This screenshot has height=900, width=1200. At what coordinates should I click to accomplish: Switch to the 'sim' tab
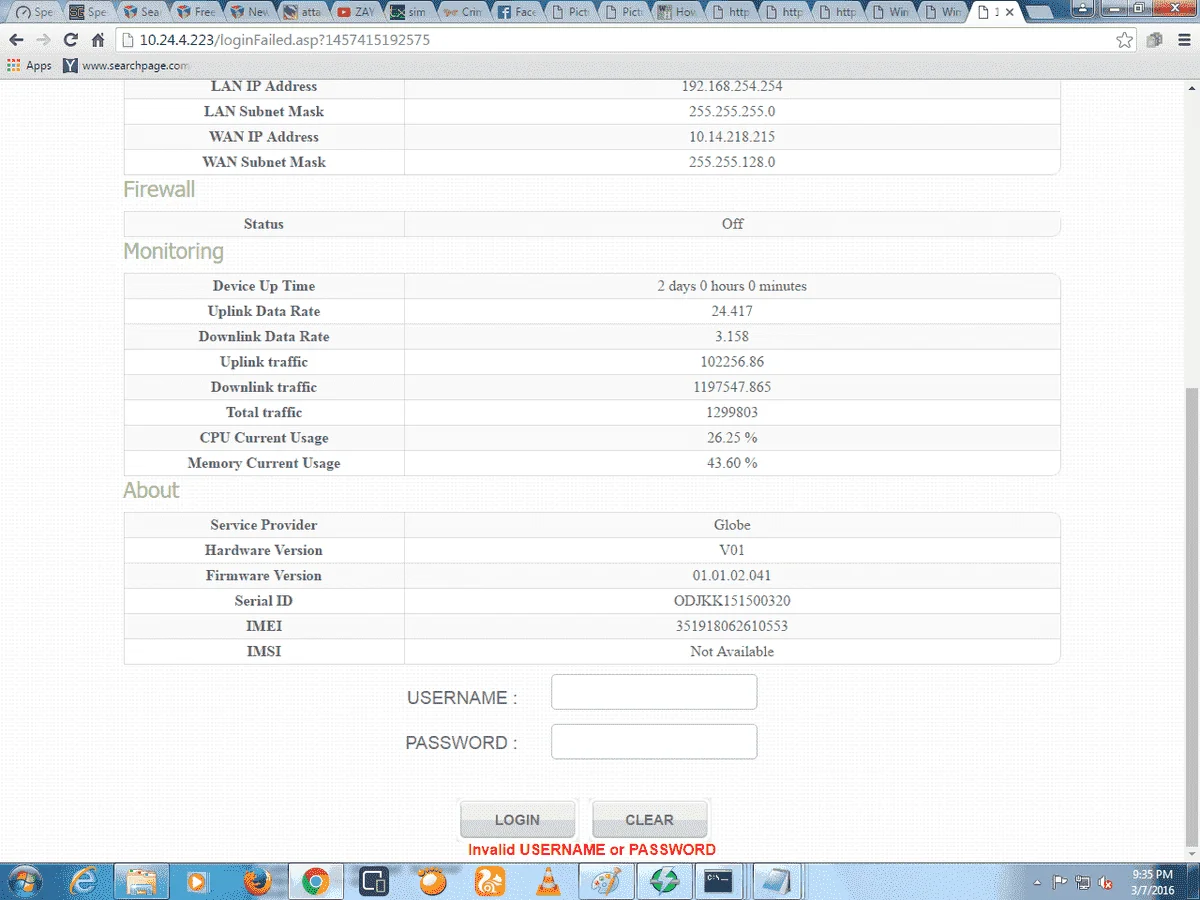[x=411, y=13]
